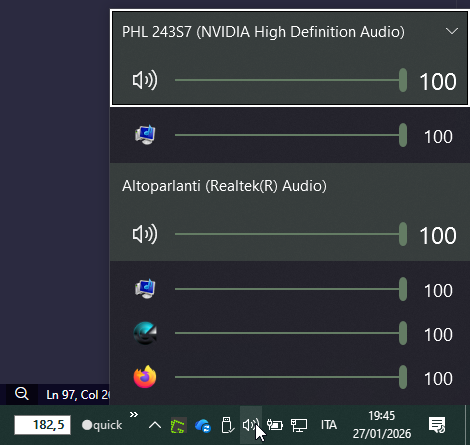The image size is (470, 445).
Task: Click the teal circular app volume icon
Action: (145, 333)
